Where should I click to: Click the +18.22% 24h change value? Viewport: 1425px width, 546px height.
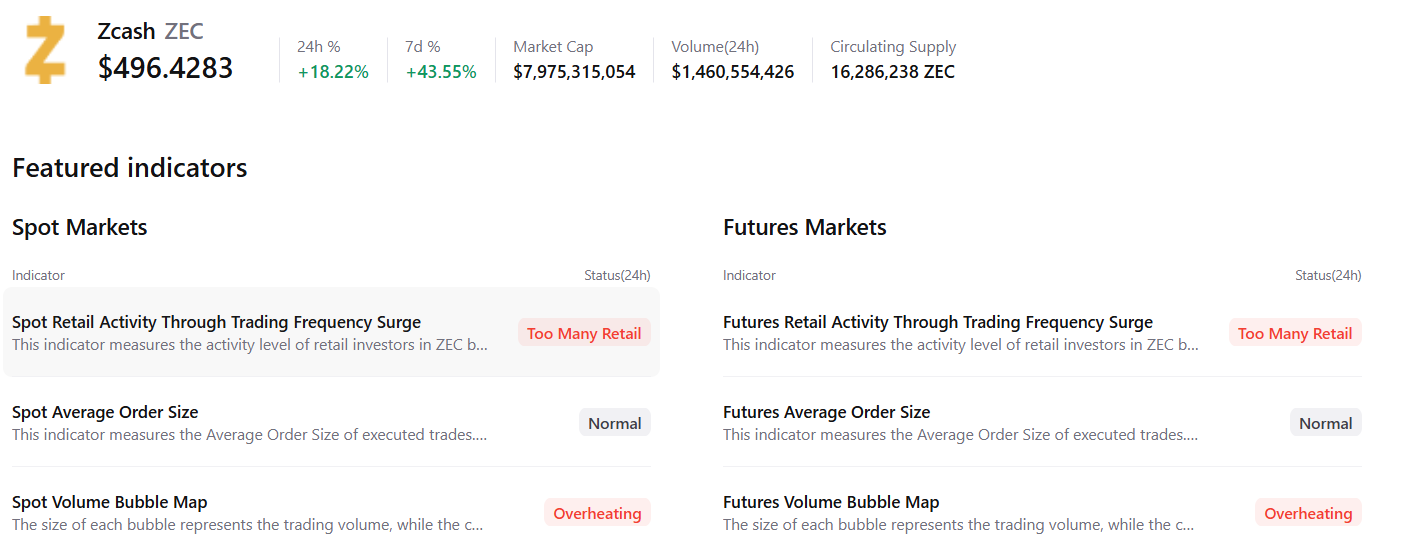tap(333, 72)
